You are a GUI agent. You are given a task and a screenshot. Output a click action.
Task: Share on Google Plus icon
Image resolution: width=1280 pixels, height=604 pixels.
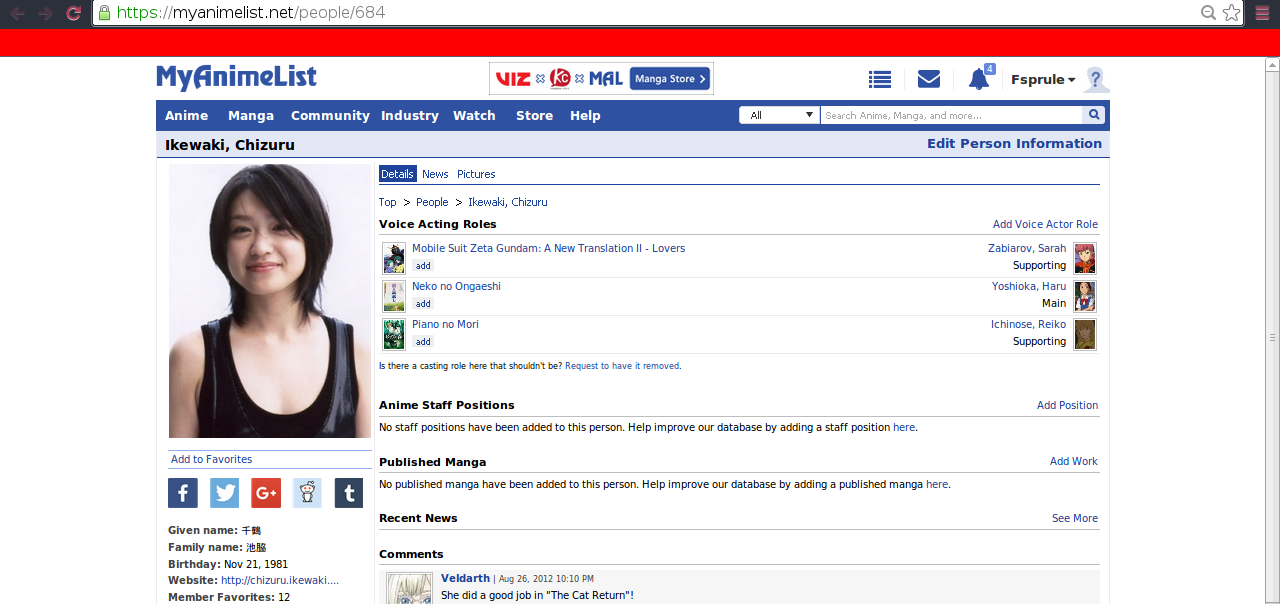pyautogui.click(x=266, y=493)
